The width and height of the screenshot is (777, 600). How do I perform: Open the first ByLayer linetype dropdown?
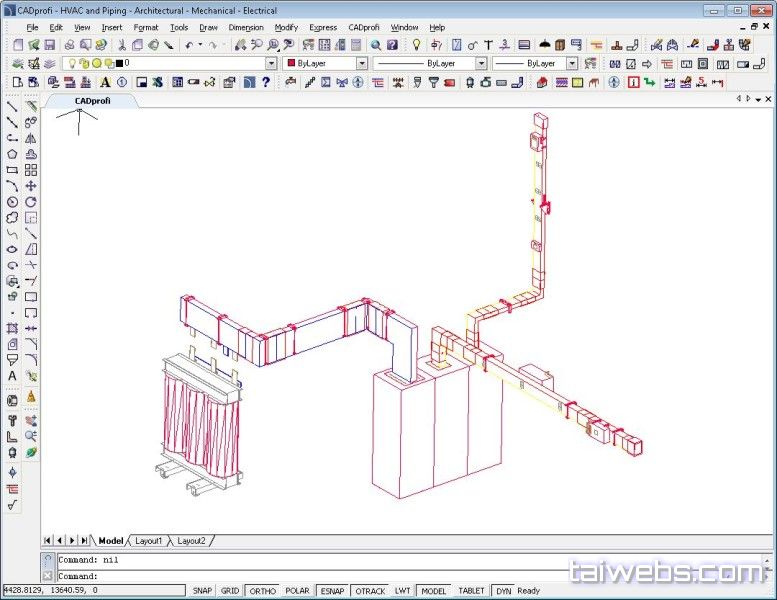point(481,63)
